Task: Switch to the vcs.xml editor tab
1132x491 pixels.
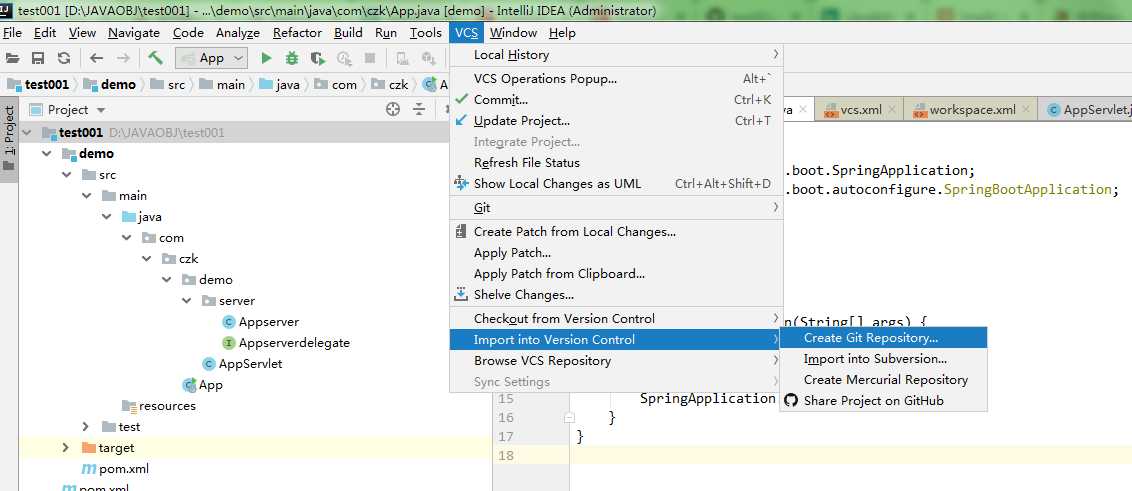Action: (861, 110)
